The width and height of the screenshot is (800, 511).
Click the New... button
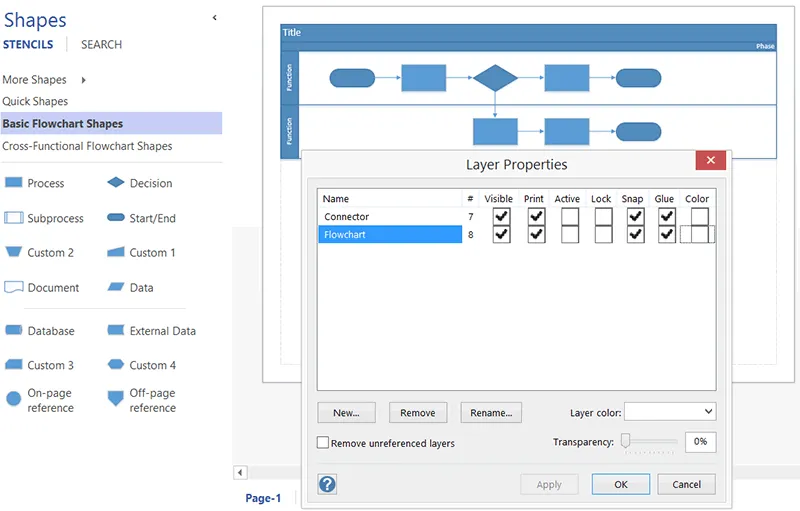pyautogui.click(x=346, y=413)
